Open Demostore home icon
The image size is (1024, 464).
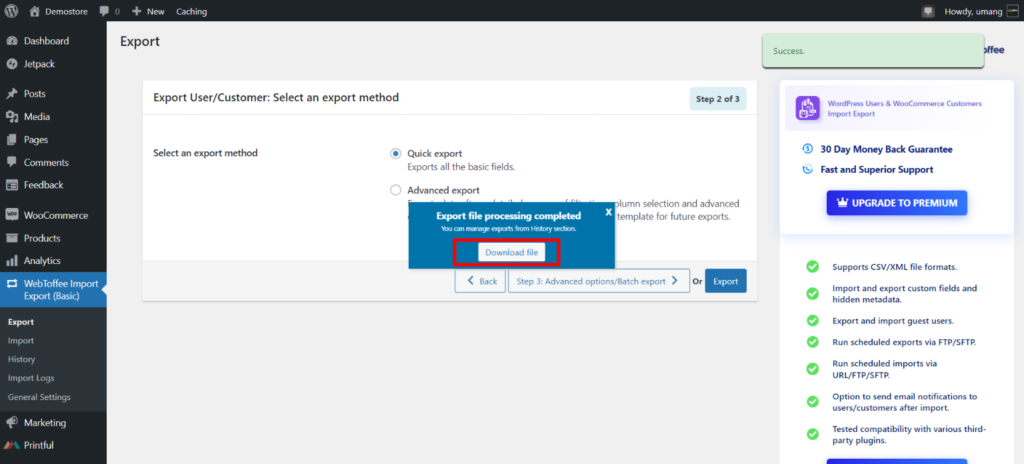(x=35, y=11)
